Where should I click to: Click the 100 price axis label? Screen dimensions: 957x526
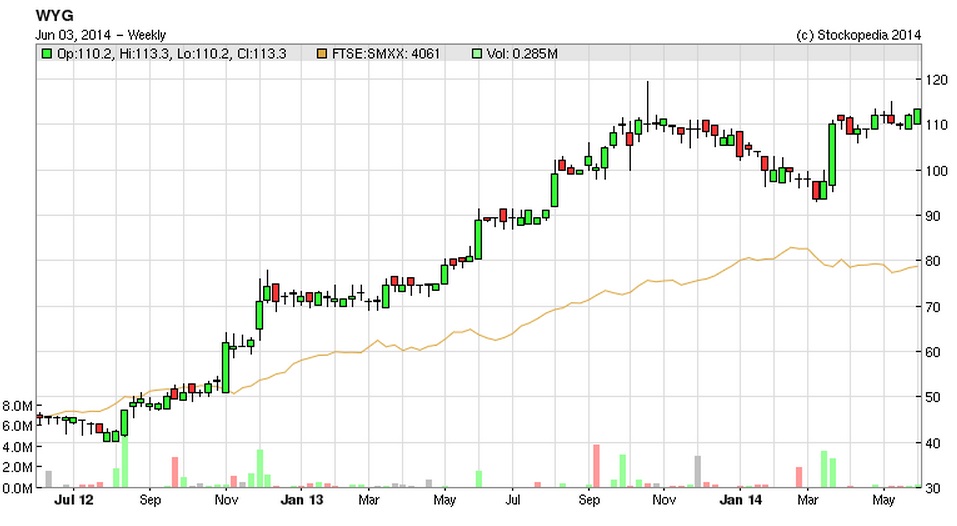tap(936, 171)
